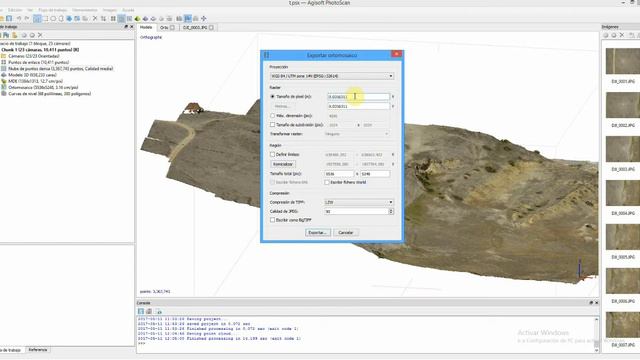The width and height of the screenshot is (640, 360).
Task: Click the Remove items X in workspace panel
Action: [x=40, y=35]
